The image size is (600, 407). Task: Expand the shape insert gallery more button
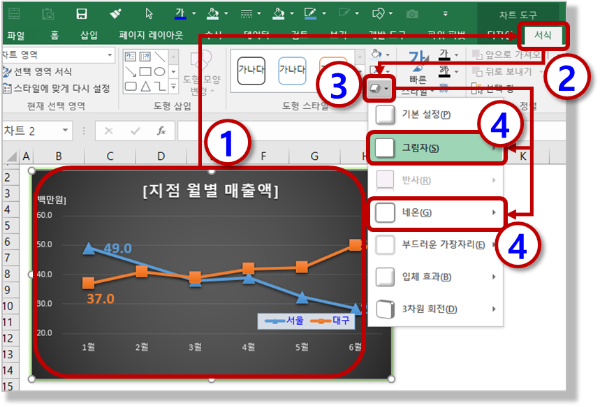173,87
